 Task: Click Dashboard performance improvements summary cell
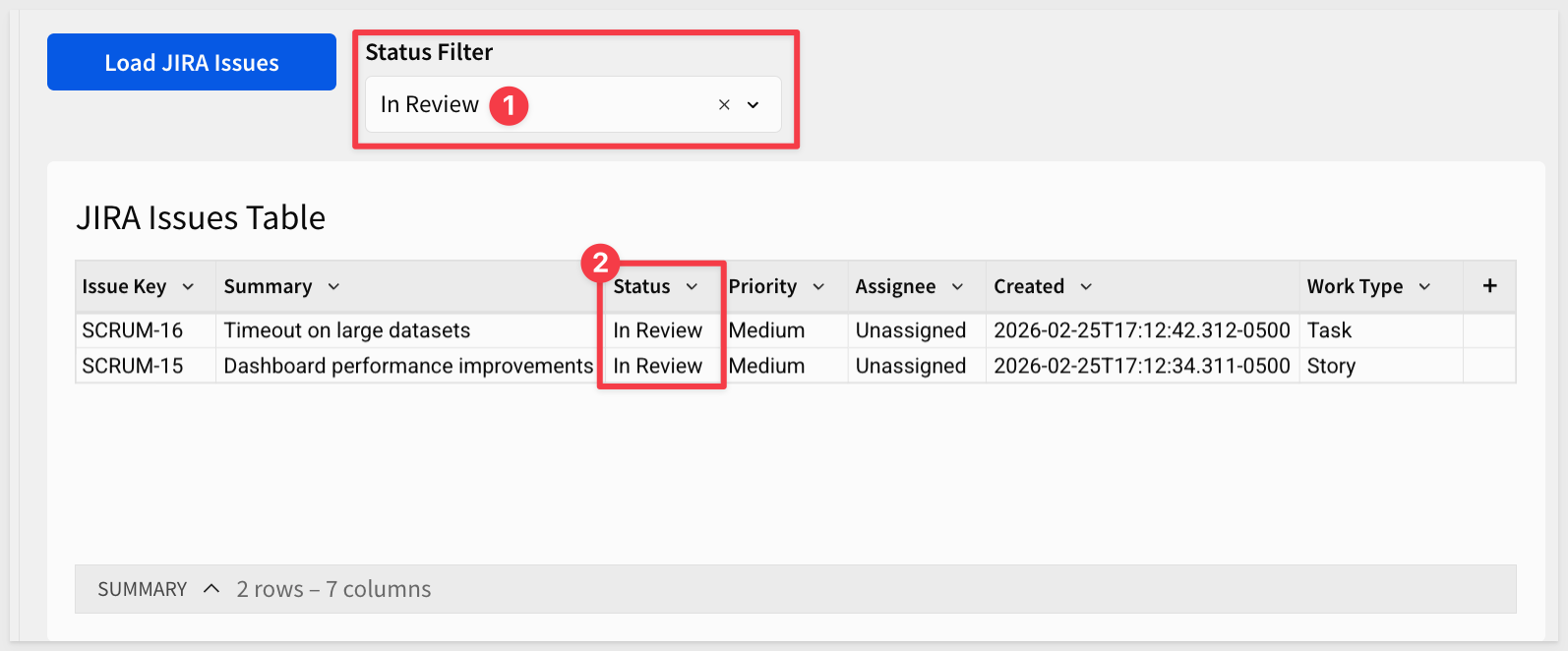click(x=408, y=366)
